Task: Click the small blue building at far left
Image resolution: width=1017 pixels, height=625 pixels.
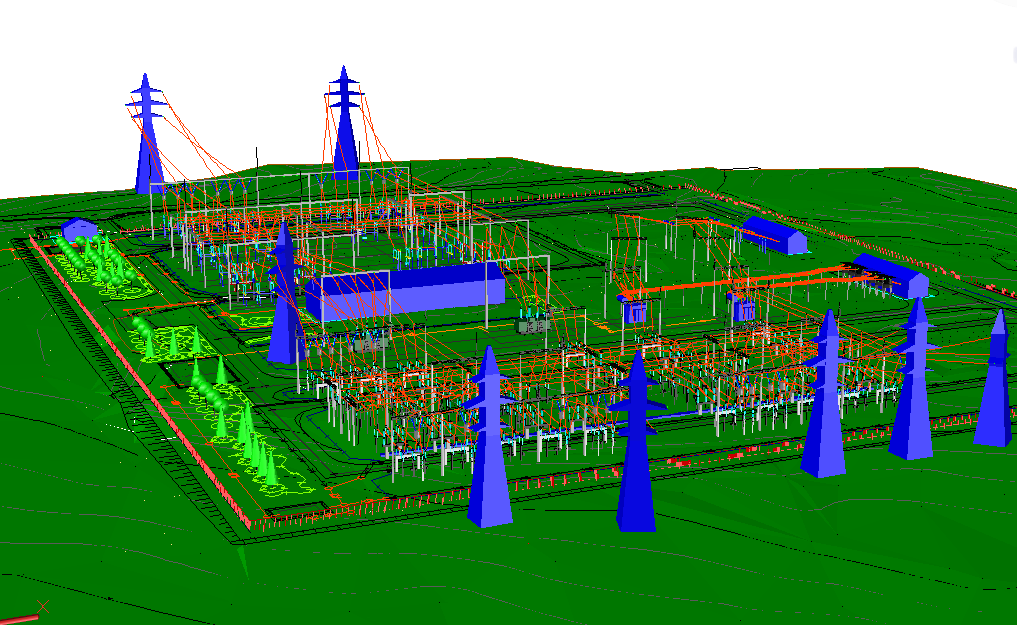Action: 80,230
